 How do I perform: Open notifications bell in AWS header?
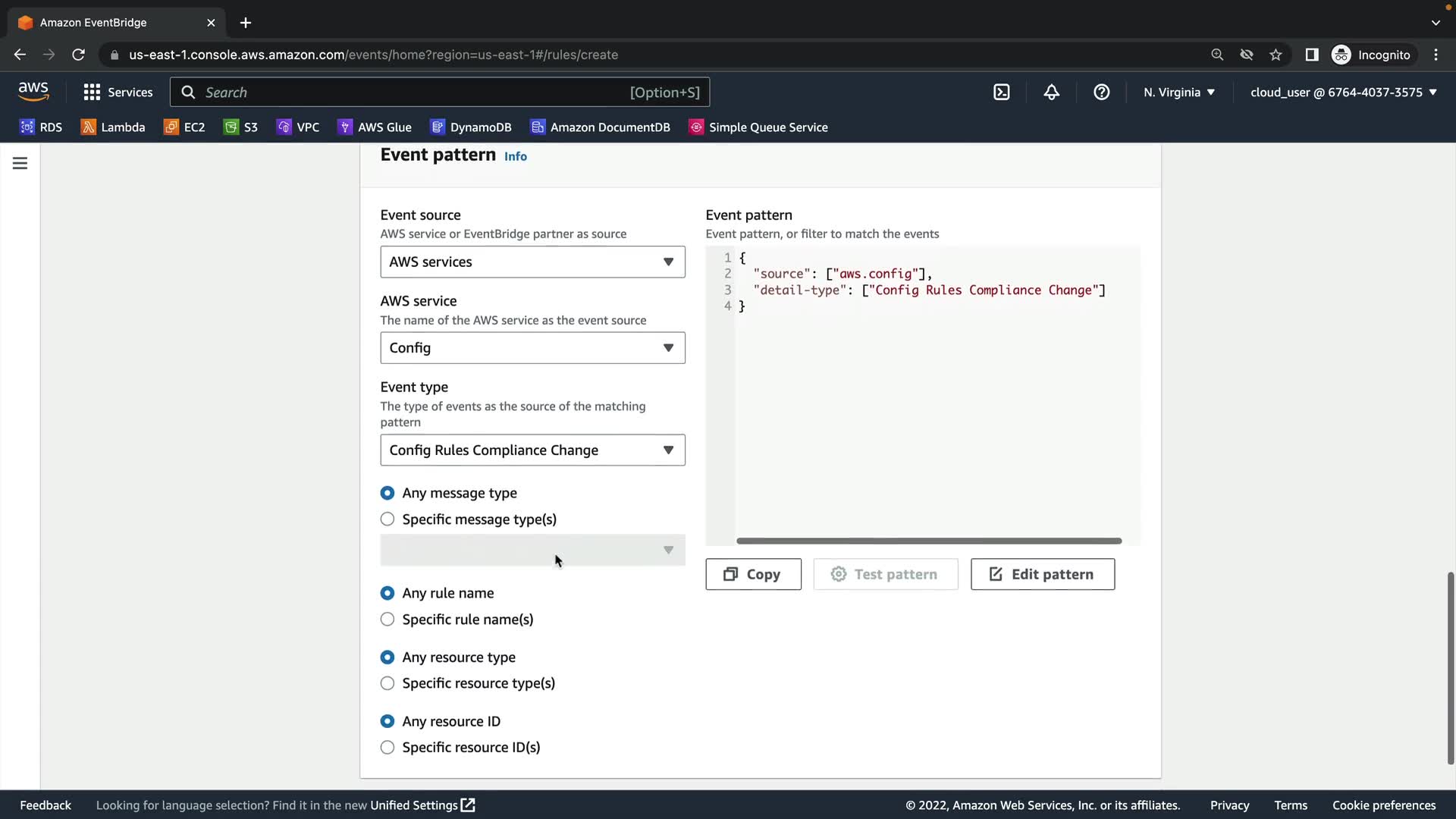pos(1051,93)
